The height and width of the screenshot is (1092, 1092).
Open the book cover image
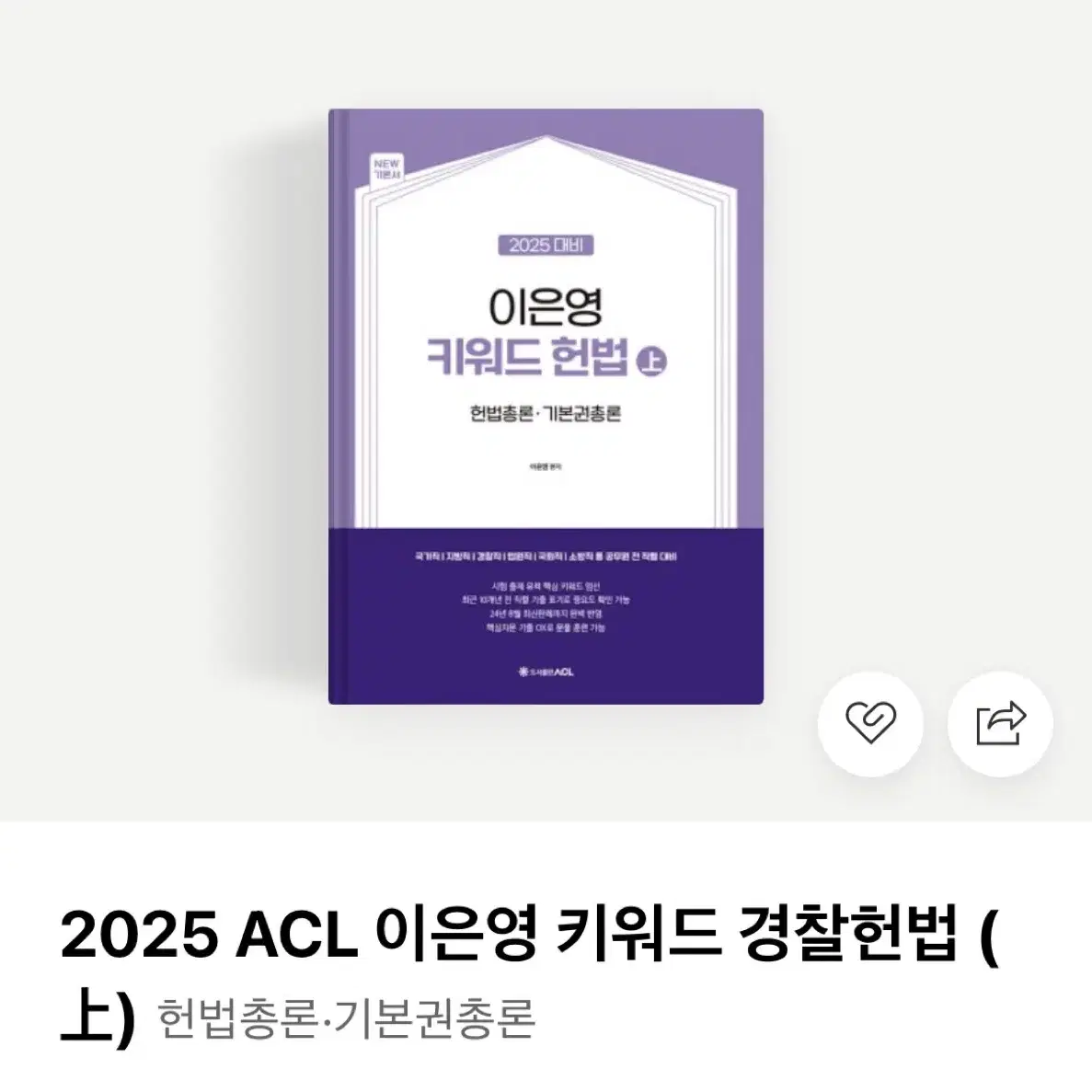[x=546, y=407]
